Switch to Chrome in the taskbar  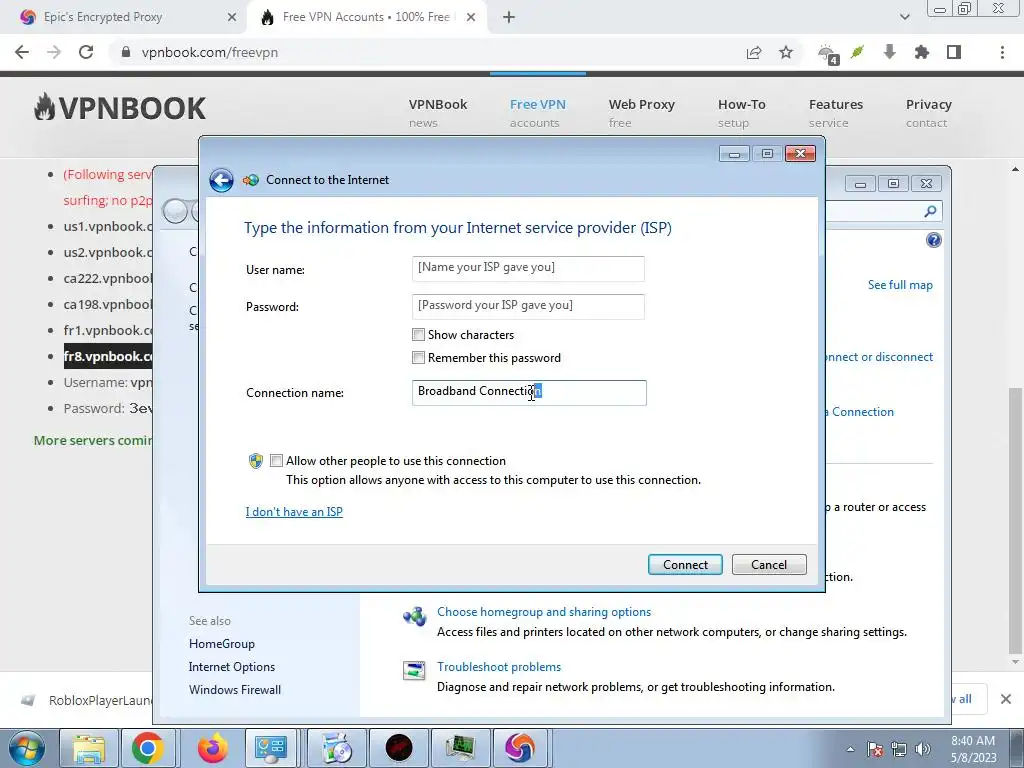(x=147, y=748)
